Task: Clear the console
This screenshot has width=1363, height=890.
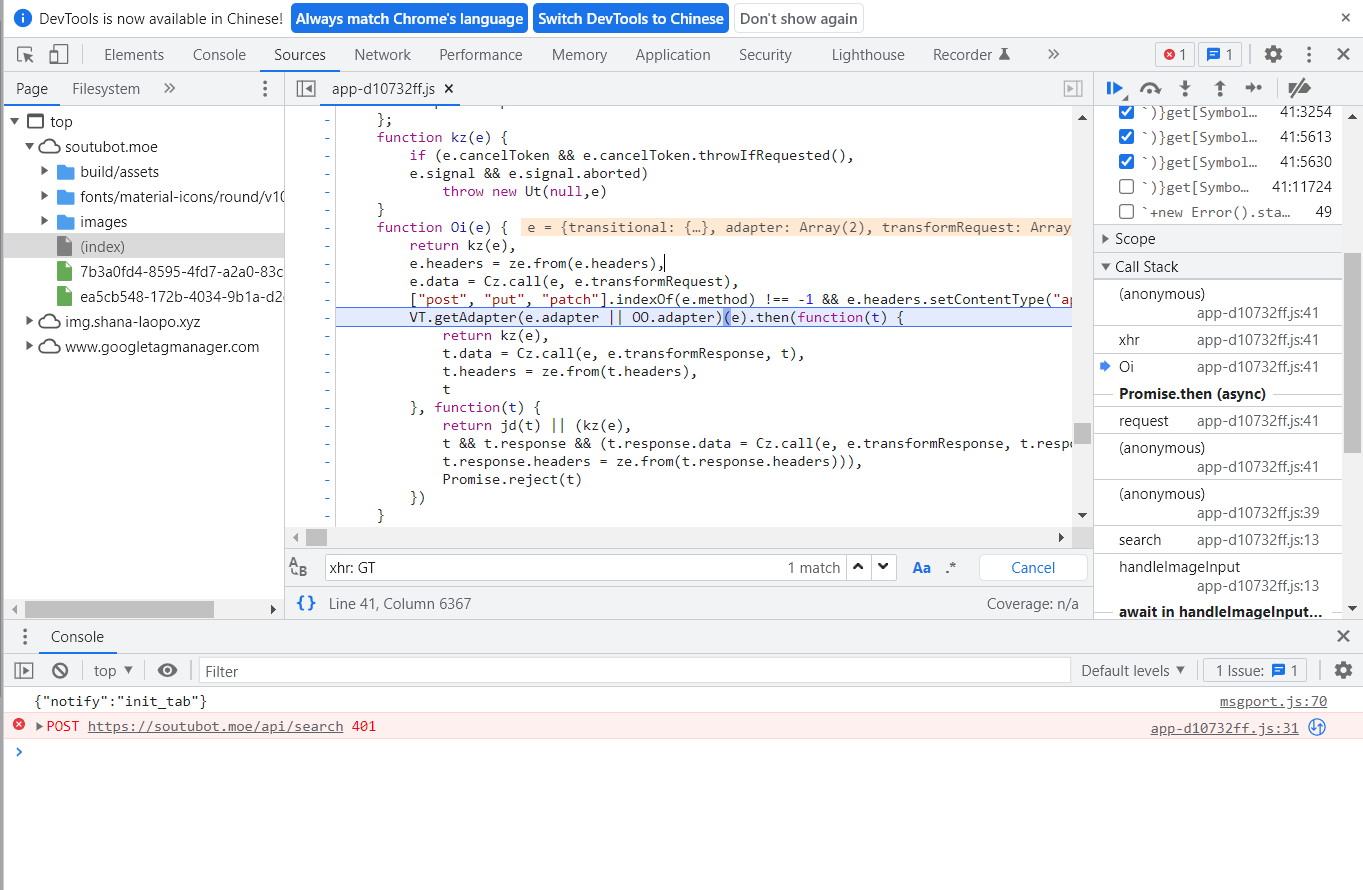Action: pyautogui.click(x=60, y=671)
